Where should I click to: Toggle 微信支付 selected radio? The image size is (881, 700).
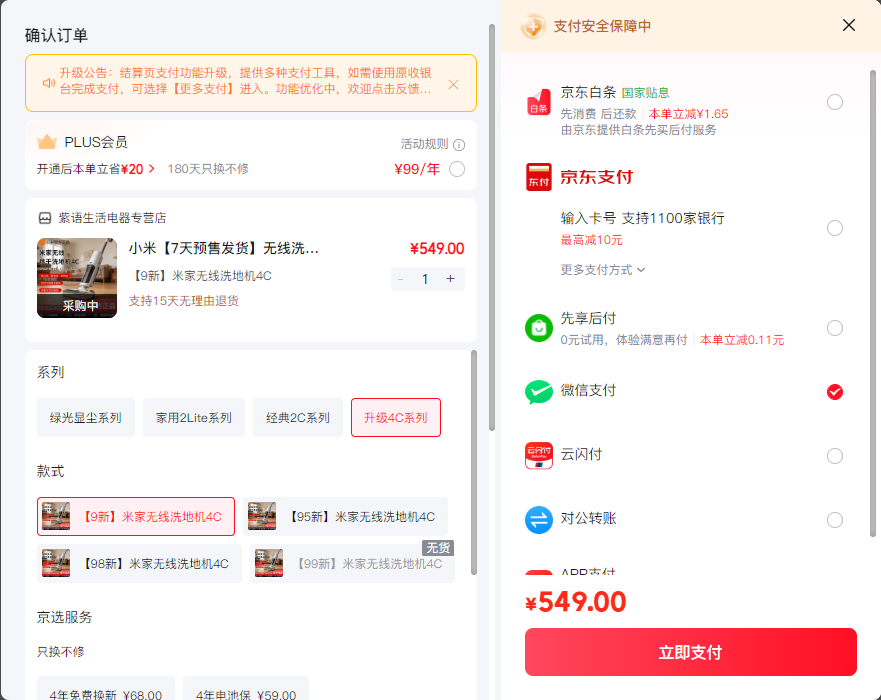pyautogui.click(x=834, y=392)
